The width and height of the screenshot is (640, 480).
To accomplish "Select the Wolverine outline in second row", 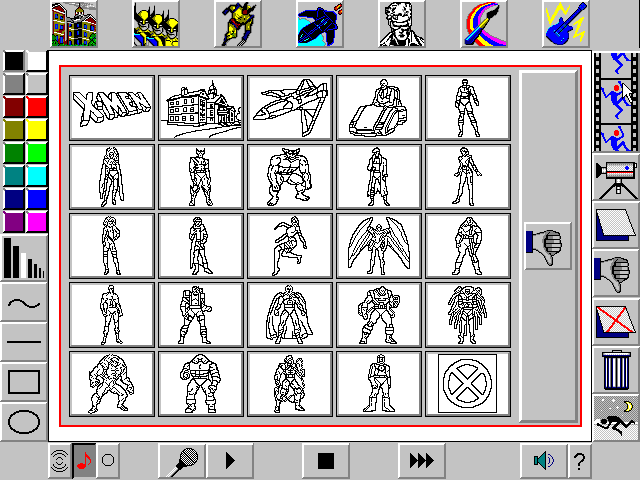I will coord(201,177).
